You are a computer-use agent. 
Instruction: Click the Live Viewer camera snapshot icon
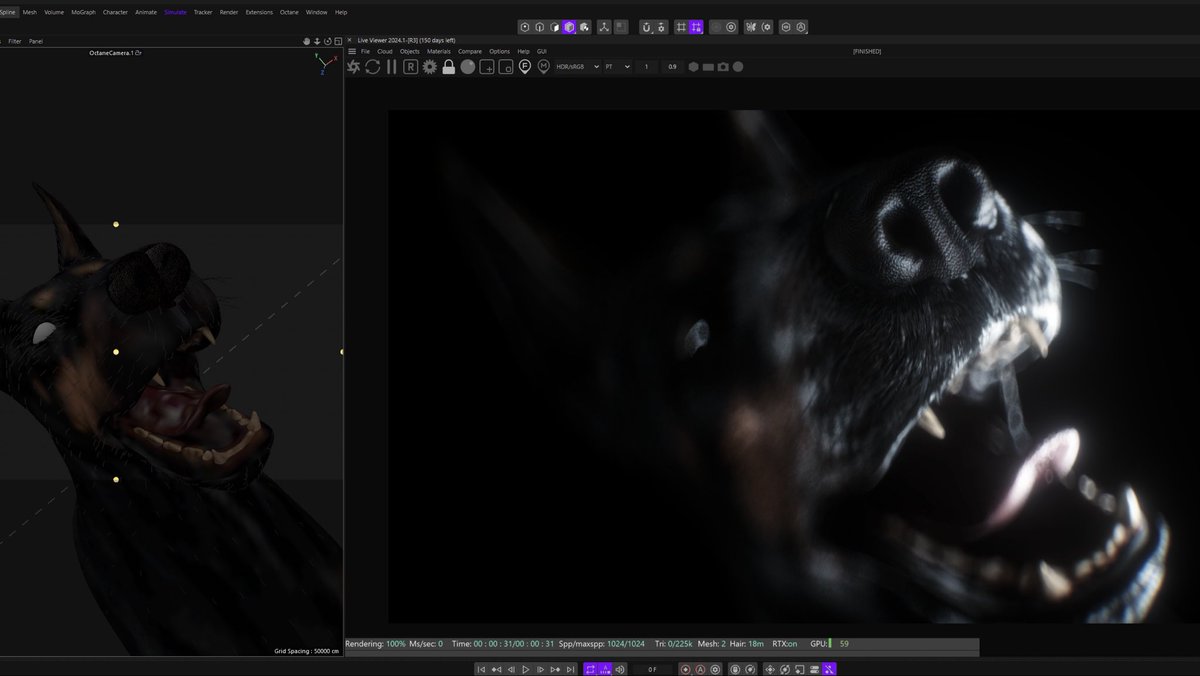point(723,67)
